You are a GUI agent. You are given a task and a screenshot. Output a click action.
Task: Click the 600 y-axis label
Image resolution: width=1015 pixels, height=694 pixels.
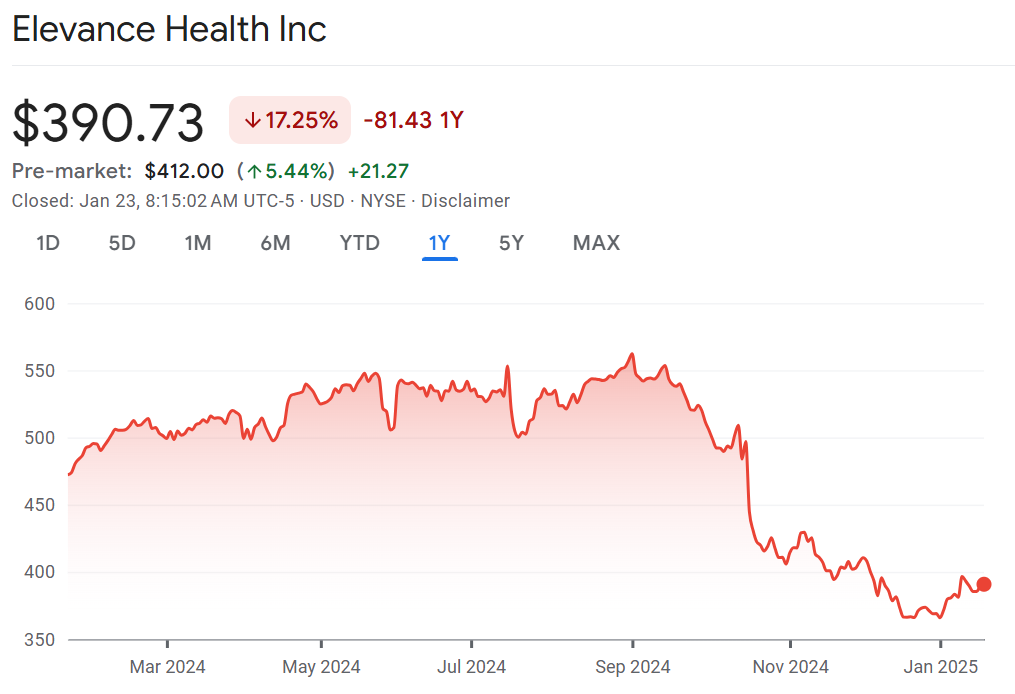point(39,304)
